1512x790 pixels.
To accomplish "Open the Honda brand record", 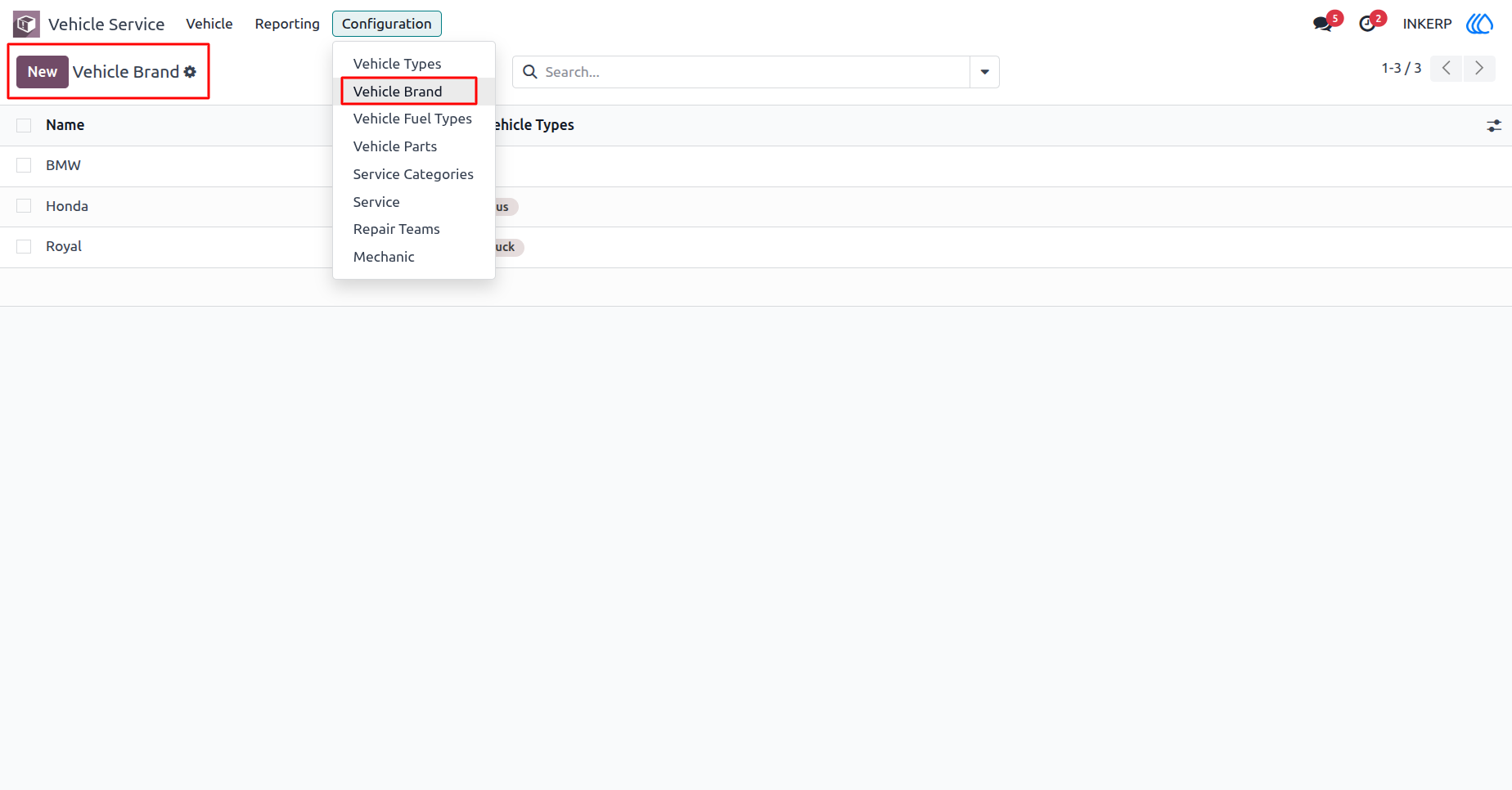I will pos(67,206).
